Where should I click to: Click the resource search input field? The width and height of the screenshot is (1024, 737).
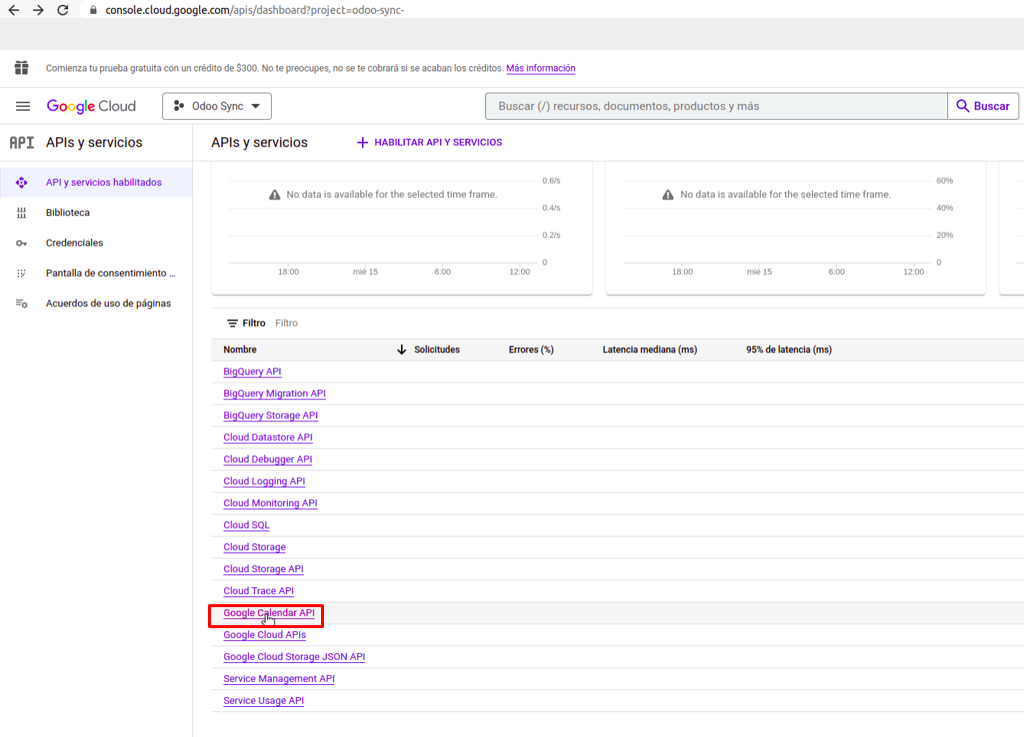(716, 106)
